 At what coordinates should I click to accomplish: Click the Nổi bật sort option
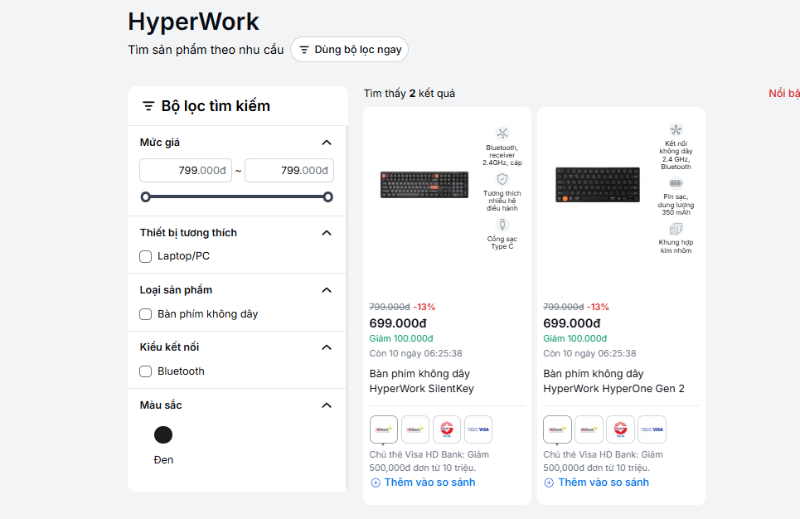click(x=784, y=93)
